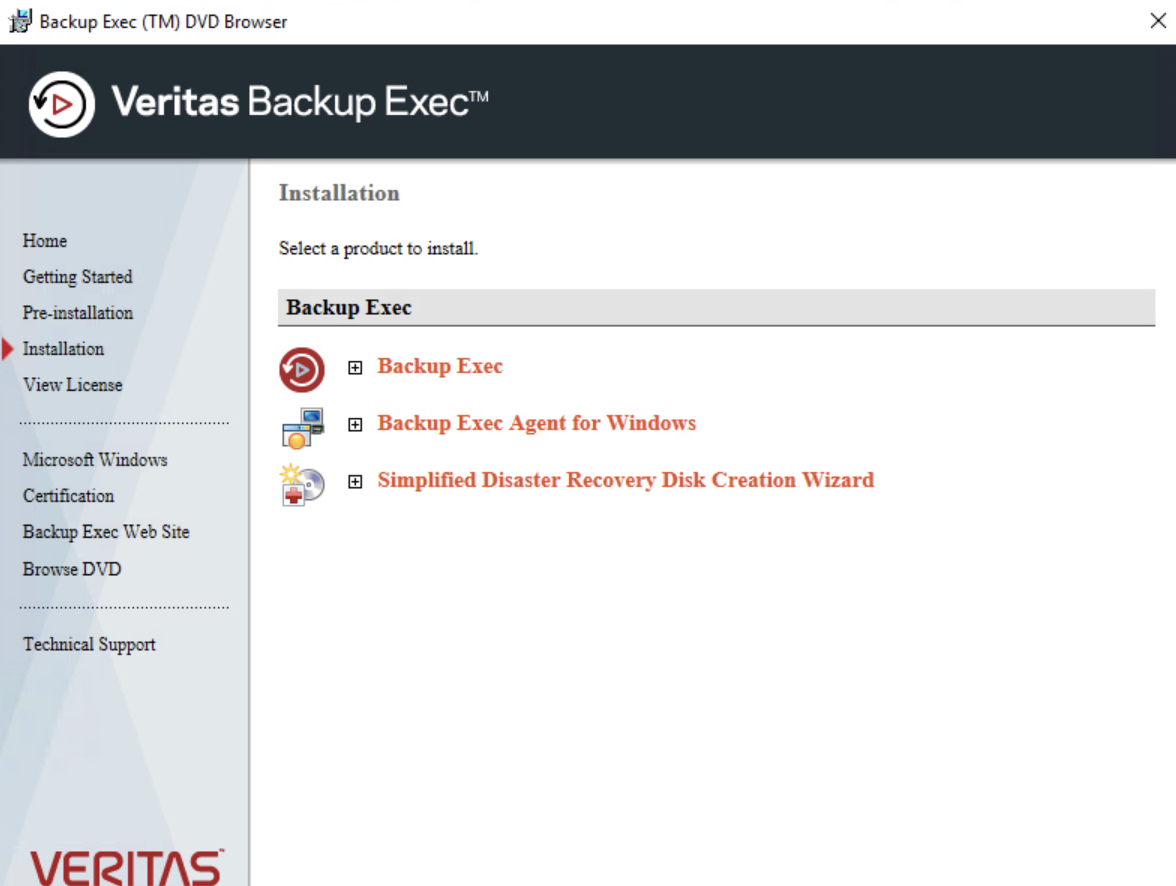Select Installation in the sidebar
This screenshot has width=1176, height=886.
pyautogui.click(x=63, y=349)
